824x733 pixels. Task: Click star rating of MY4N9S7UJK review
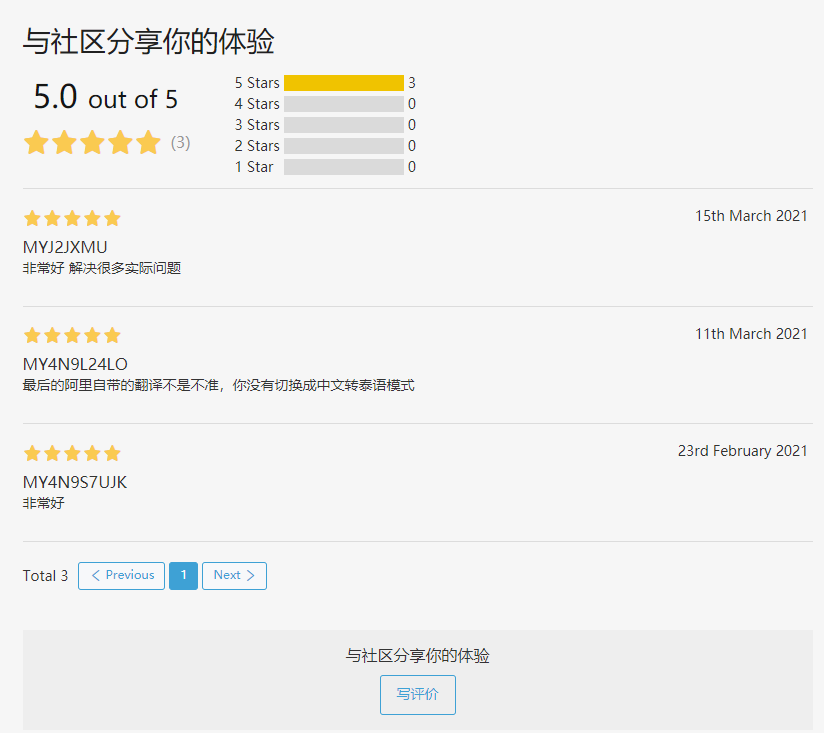(72, 453)
